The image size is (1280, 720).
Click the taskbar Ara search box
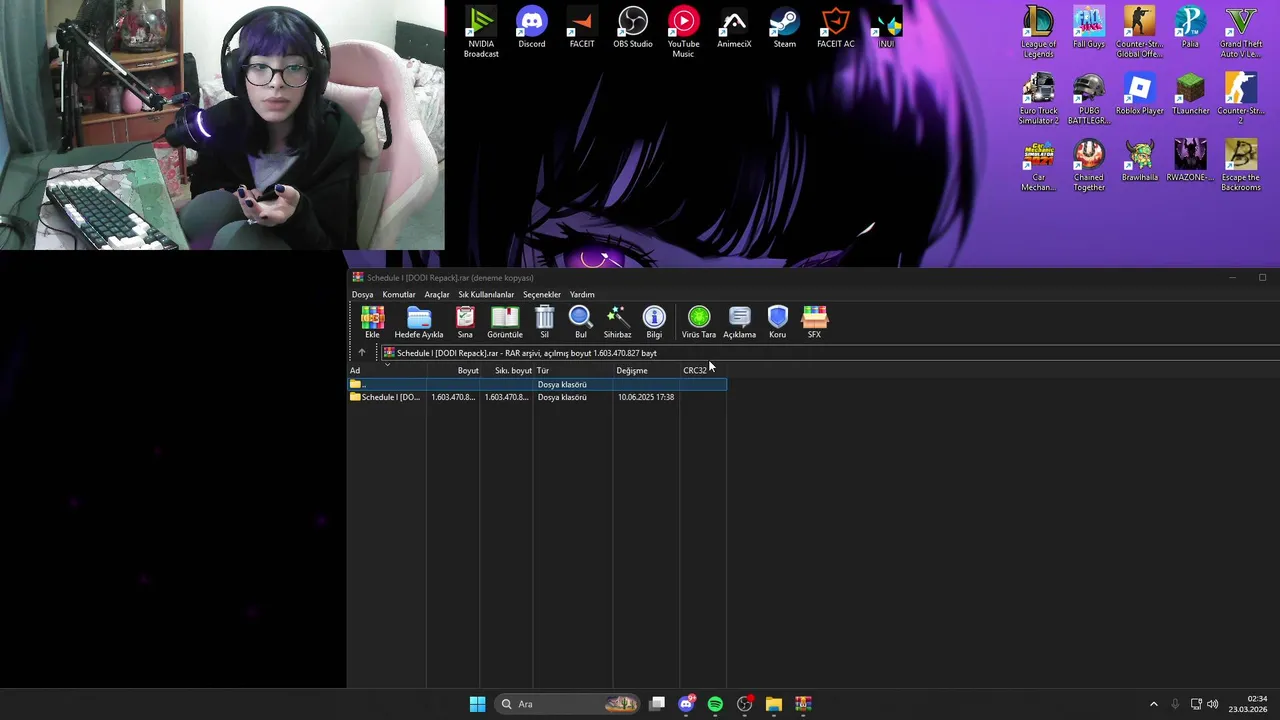pyautogui.click(x=569, y=704)
